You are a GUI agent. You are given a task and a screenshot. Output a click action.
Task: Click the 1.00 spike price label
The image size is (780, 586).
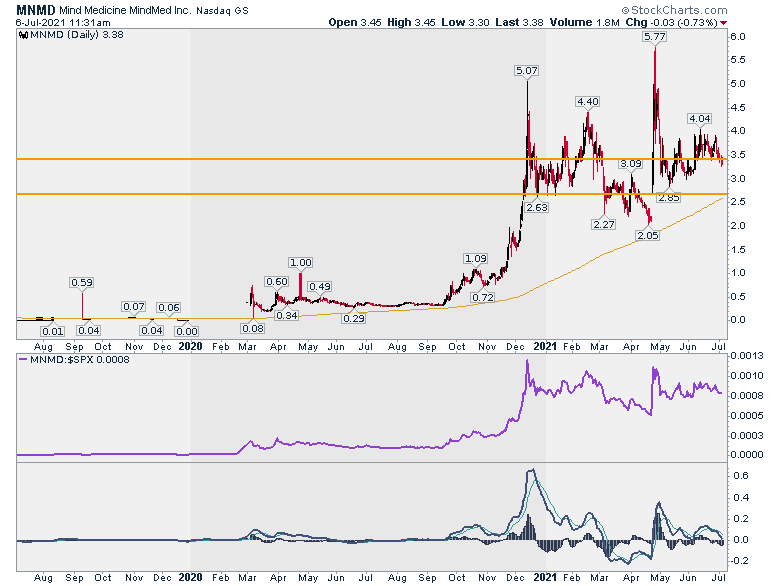(x=300, y=263)
